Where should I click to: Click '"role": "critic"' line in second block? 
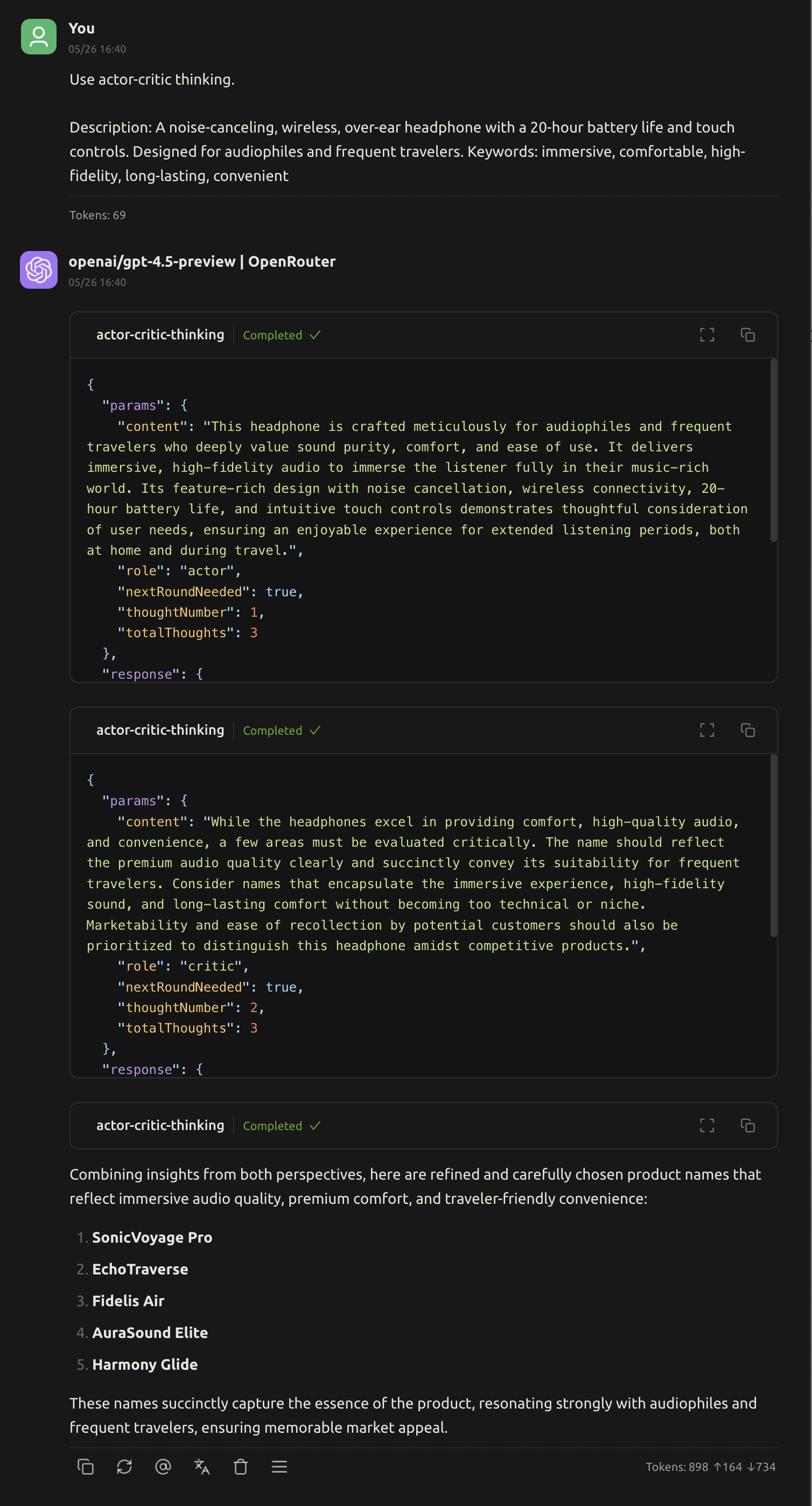pyautogui.click(x=183, y=966)
